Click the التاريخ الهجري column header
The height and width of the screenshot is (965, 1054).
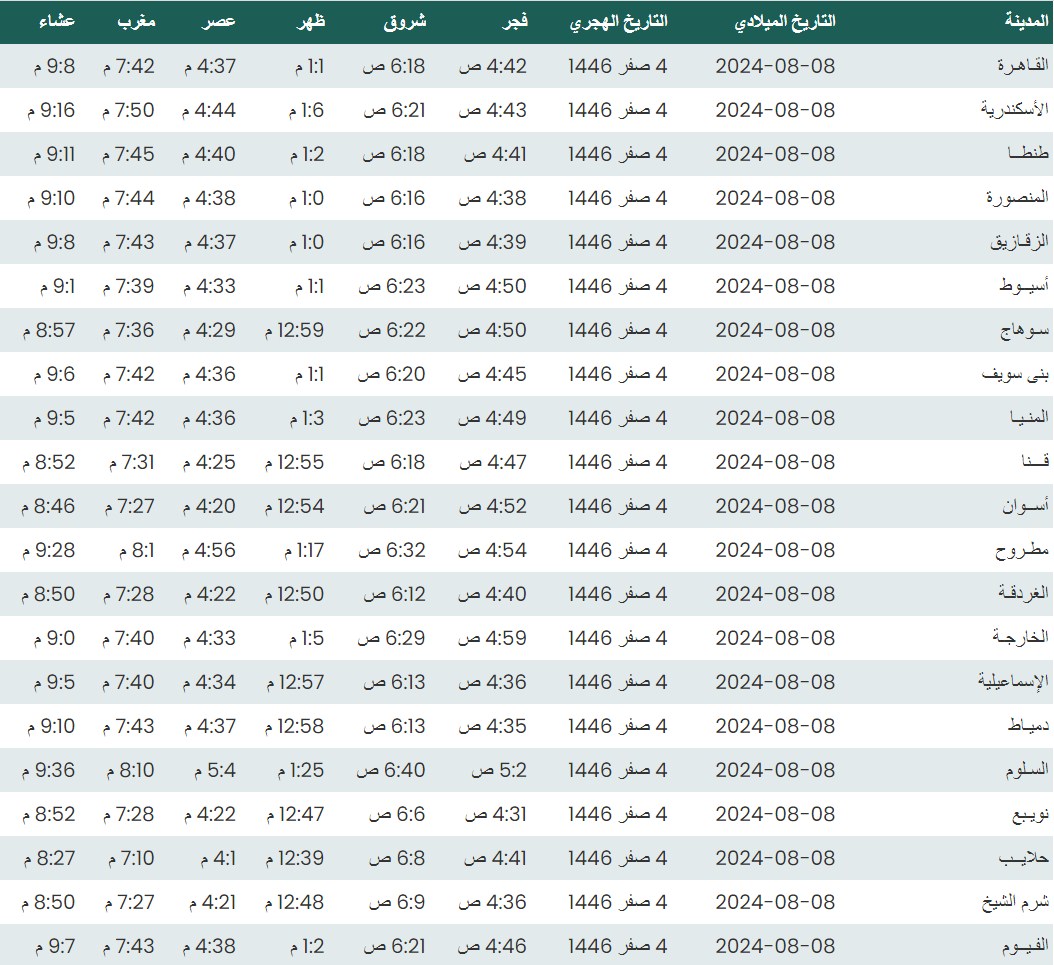[619, 21]
